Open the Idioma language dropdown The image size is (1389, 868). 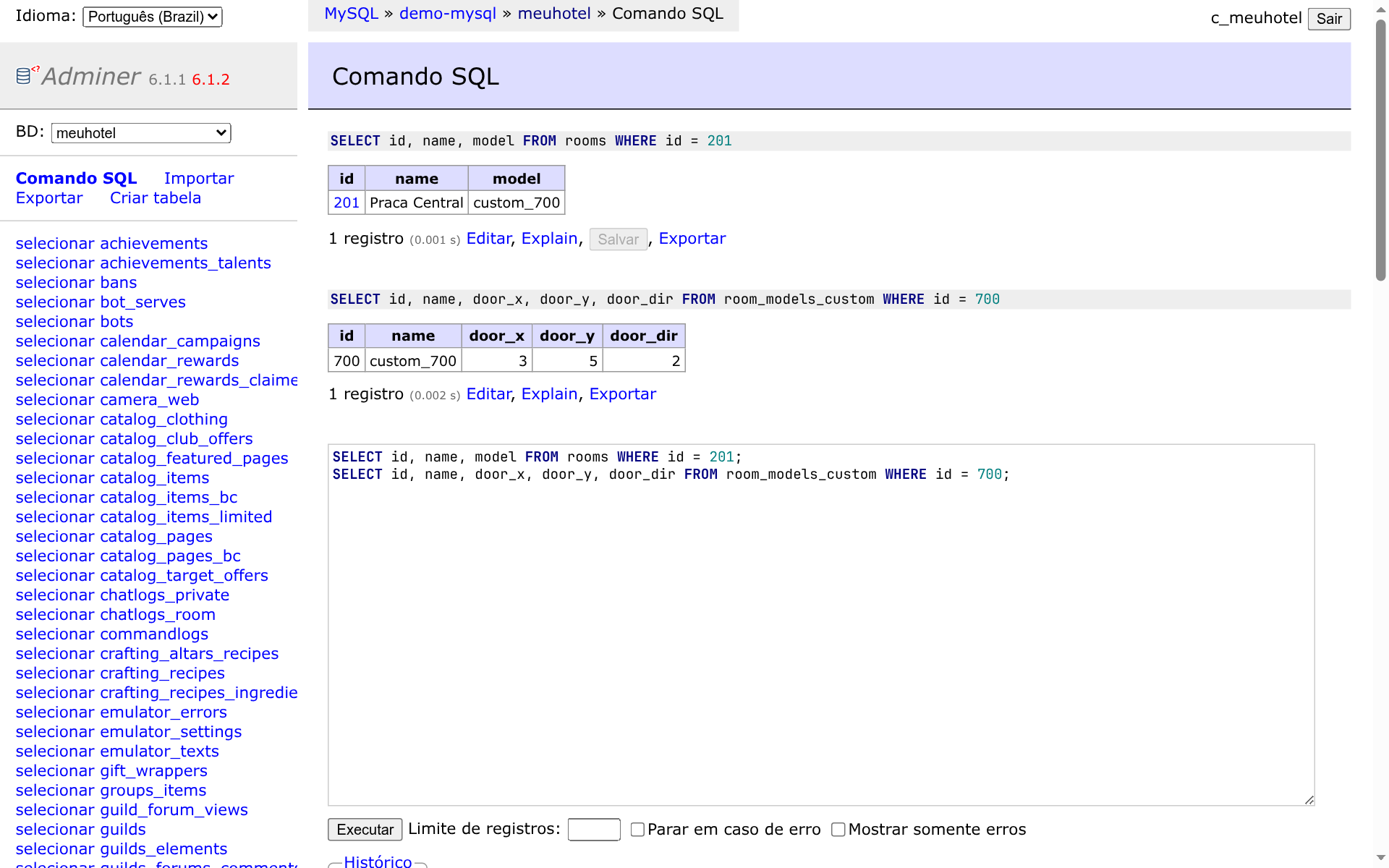click(153, 17)
